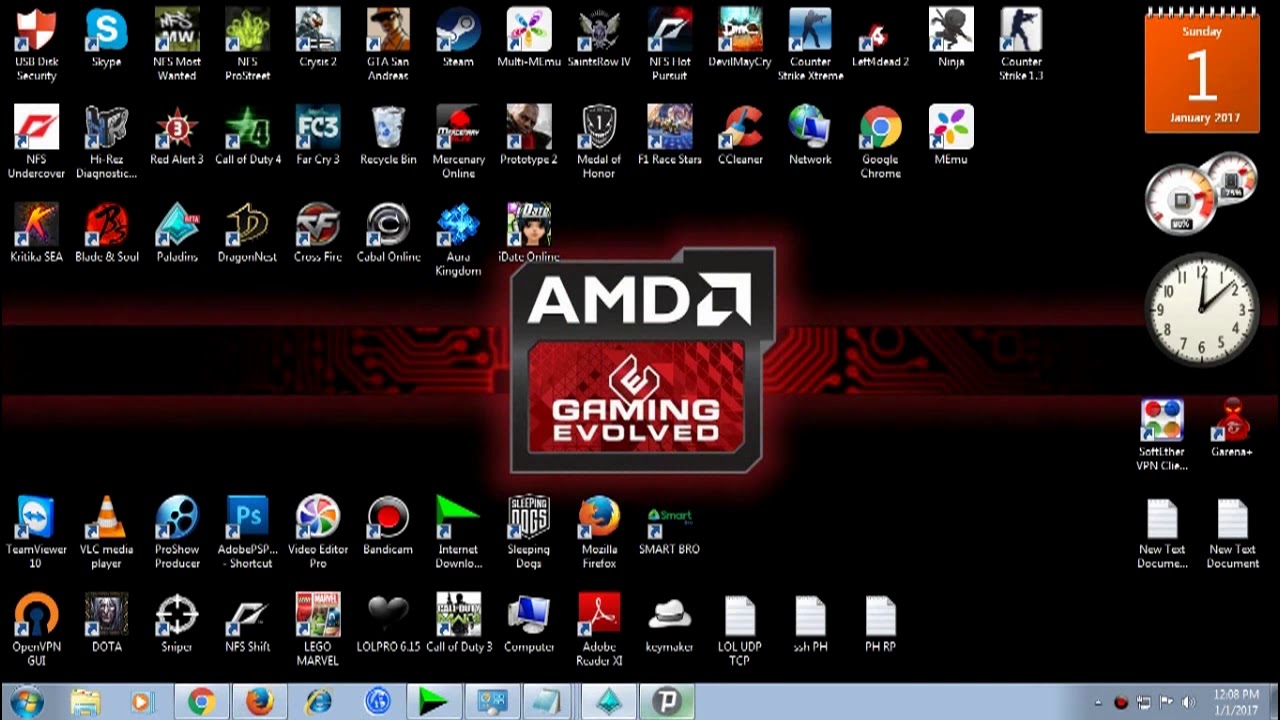Select the DOTA desktop icon
This screenshot has height=720, width=1280.
pyautogui.click(x=106, y=624)
